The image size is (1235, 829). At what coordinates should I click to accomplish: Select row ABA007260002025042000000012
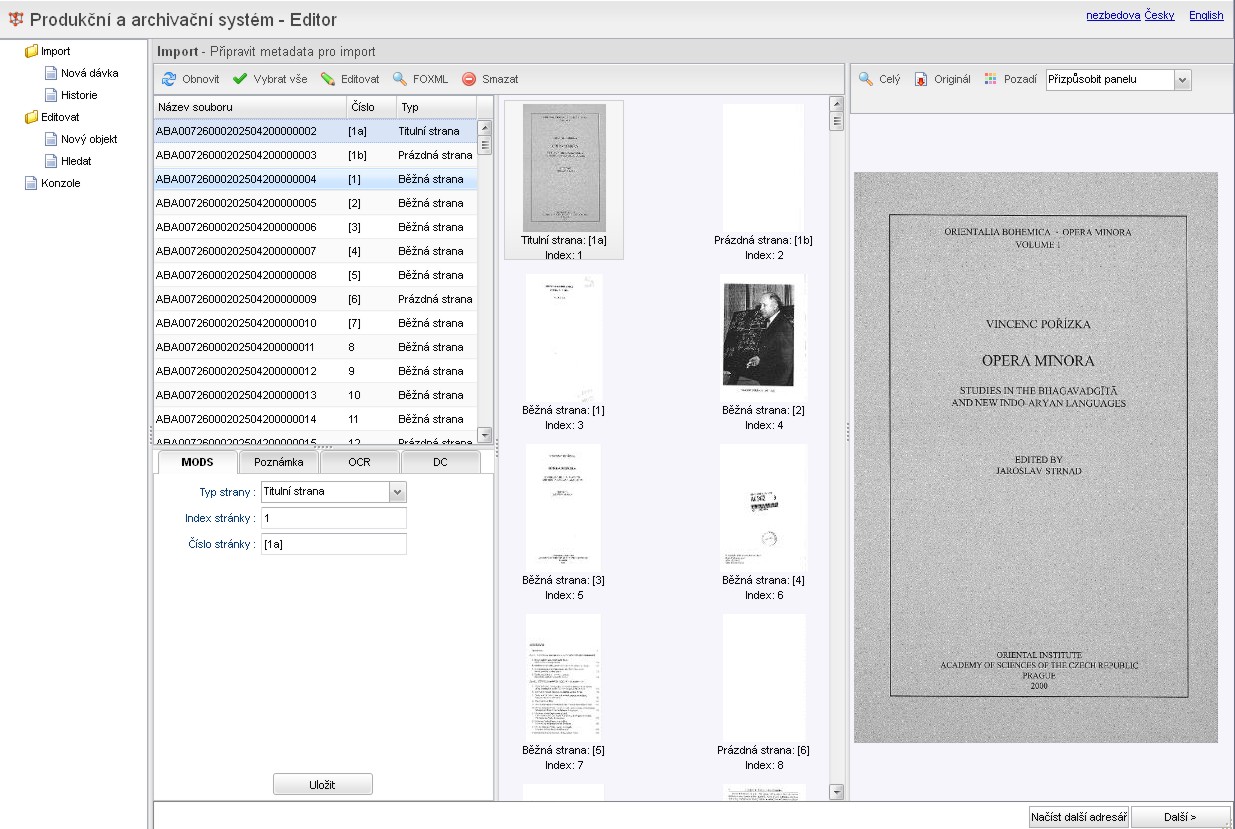pos(315,371)
